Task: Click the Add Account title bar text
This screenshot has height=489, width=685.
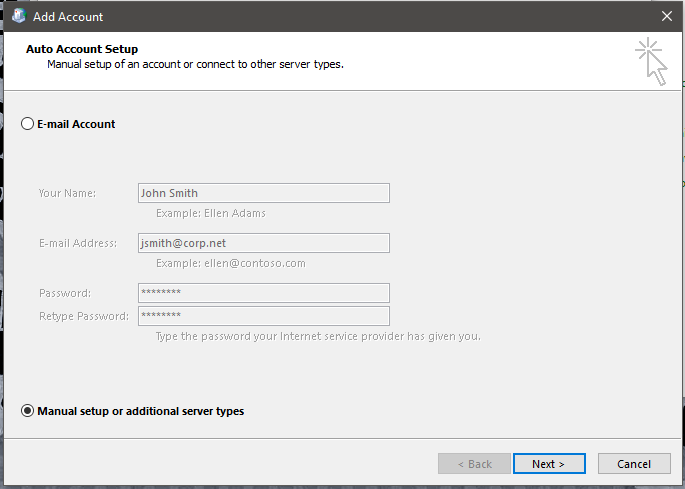Action: pyautogui.click(x=68, y=17)
